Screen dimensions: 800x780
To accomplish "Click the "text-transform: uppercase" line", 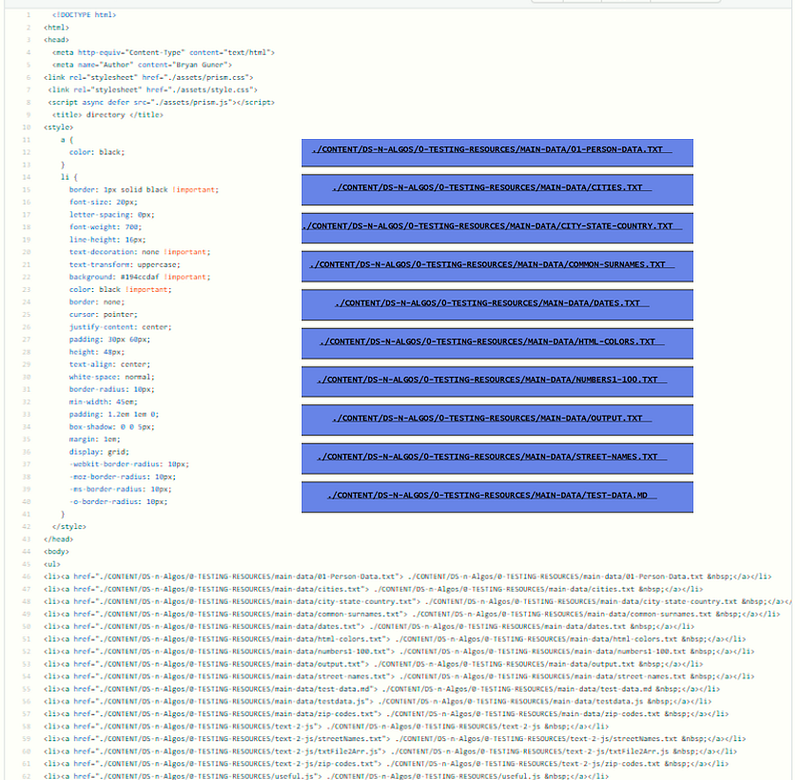I will [125, 265].
